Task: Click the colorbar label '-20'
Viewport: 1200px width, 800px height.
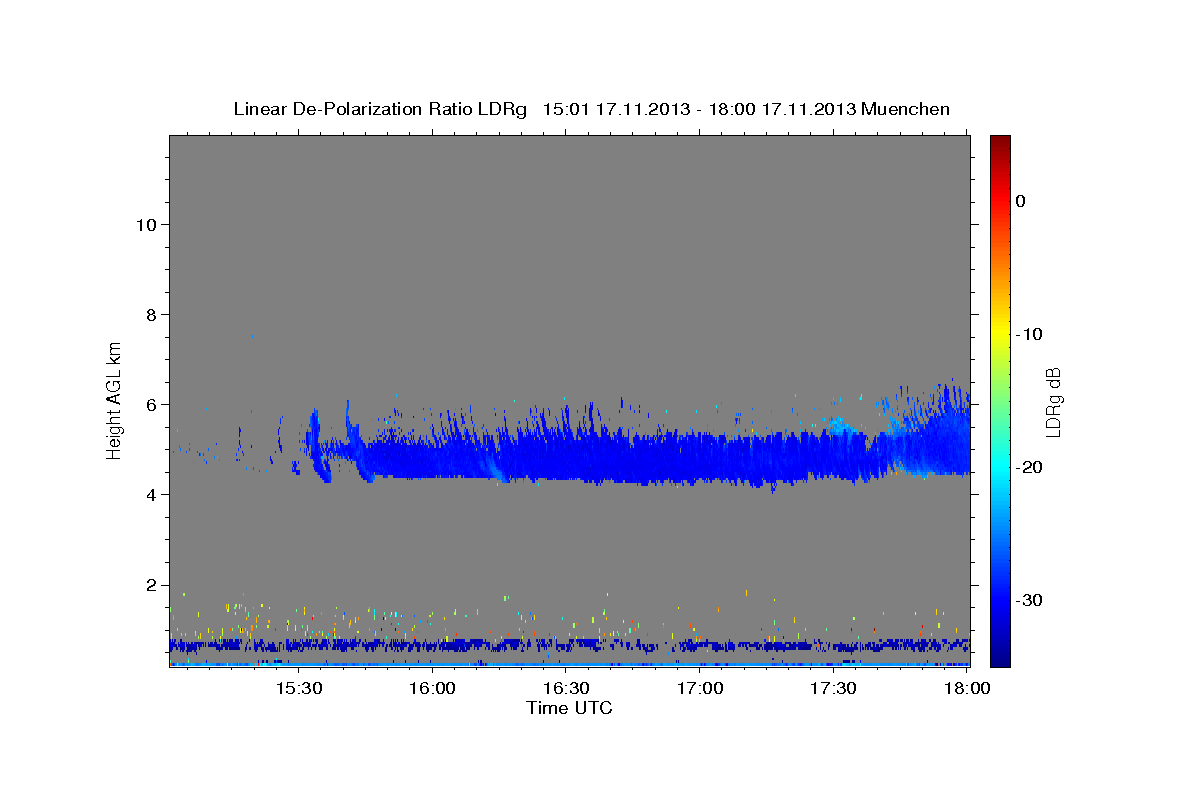Action: coord(1029,467)
